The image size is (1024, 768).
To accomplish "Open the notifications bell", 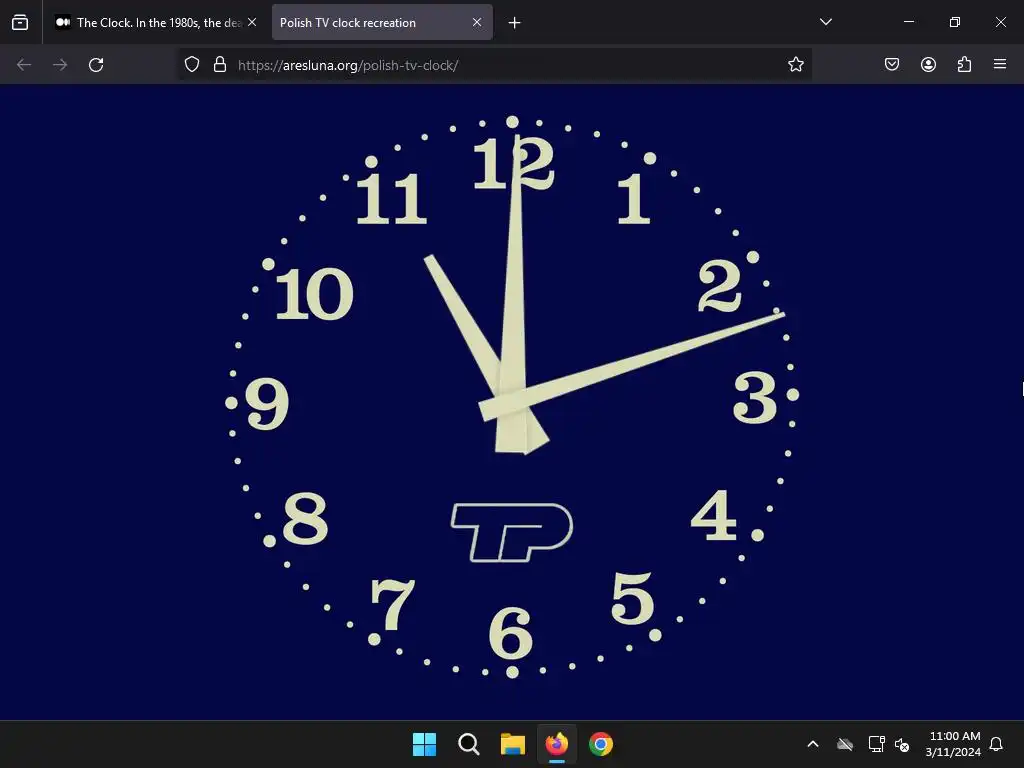I will 997,744.
